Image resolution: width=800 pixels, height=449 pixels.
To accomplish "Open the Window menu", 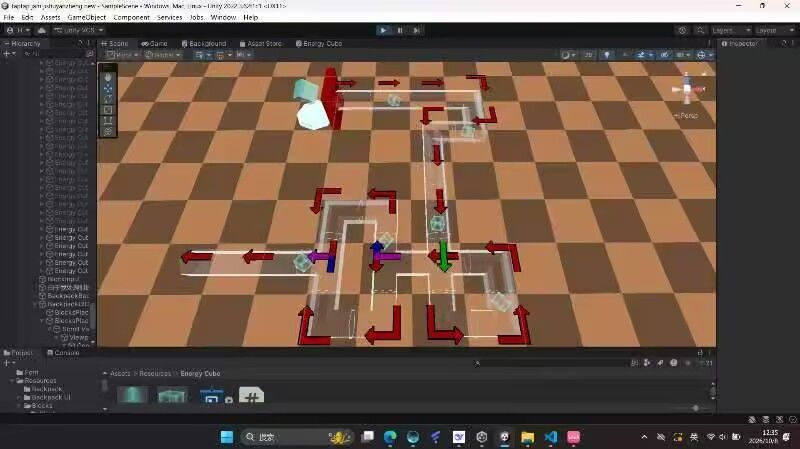I will pyautogui.click(x=223, y=17).
